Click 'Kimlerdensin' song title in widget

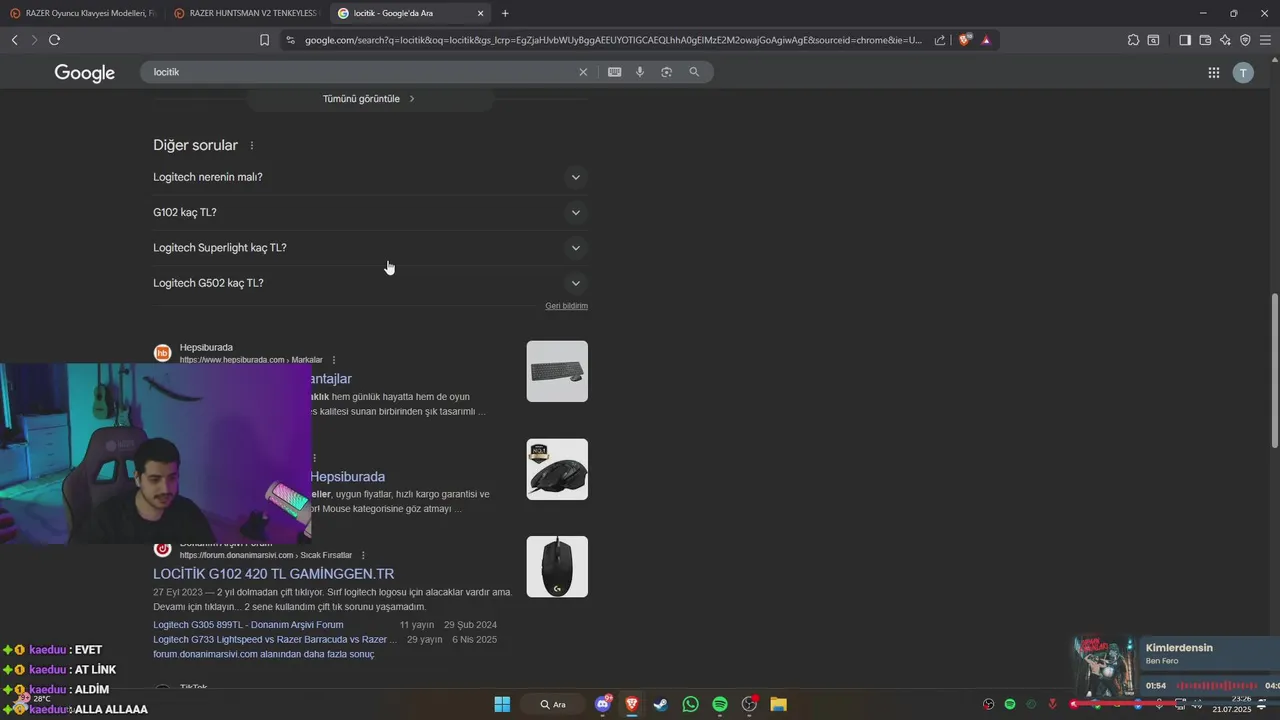(1179, 648)
